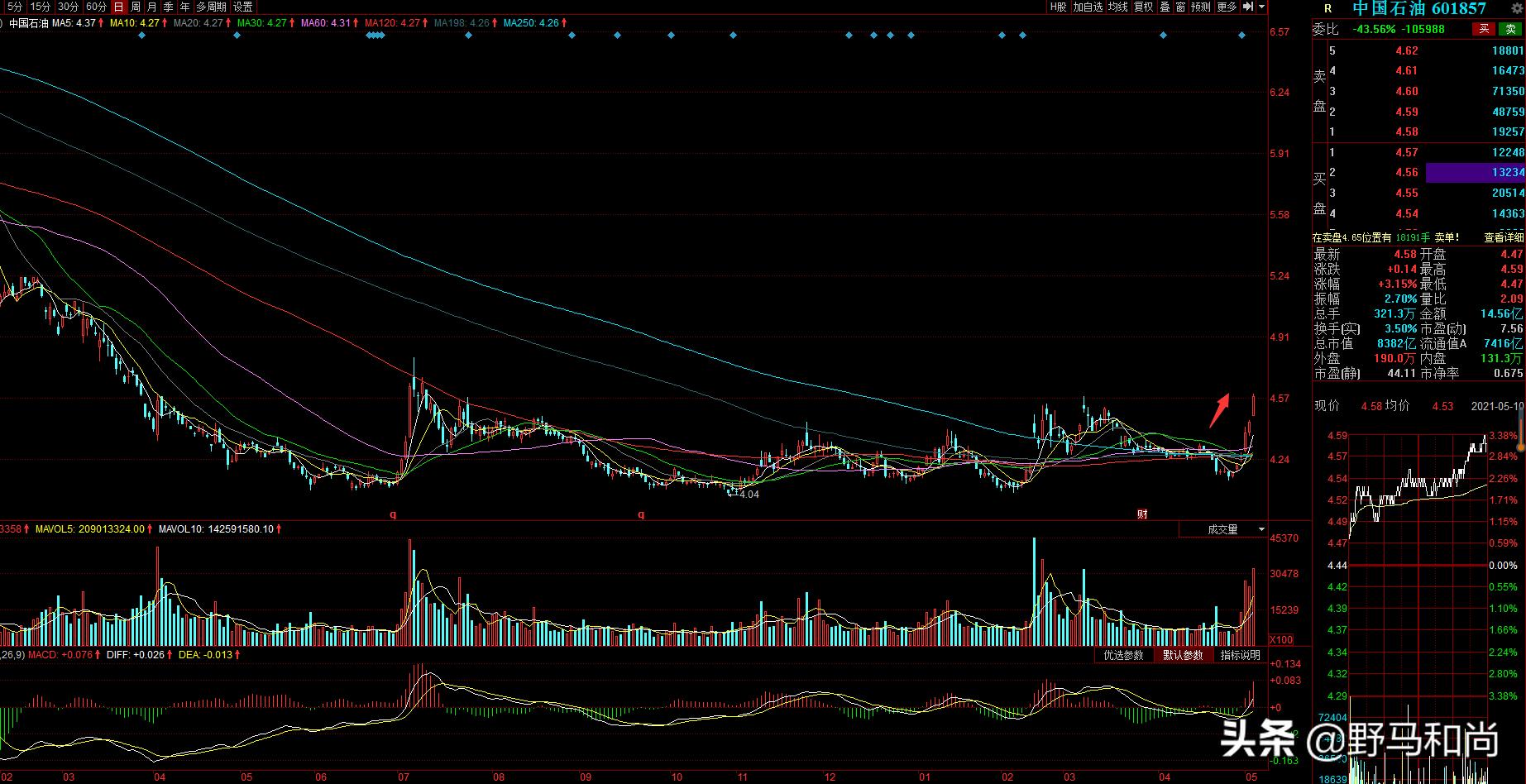Open the 查看详细 view details link
Image resolution: width=1526 pixels, height=784 pixels.
pyautogui.click(x=1503, y=237)
